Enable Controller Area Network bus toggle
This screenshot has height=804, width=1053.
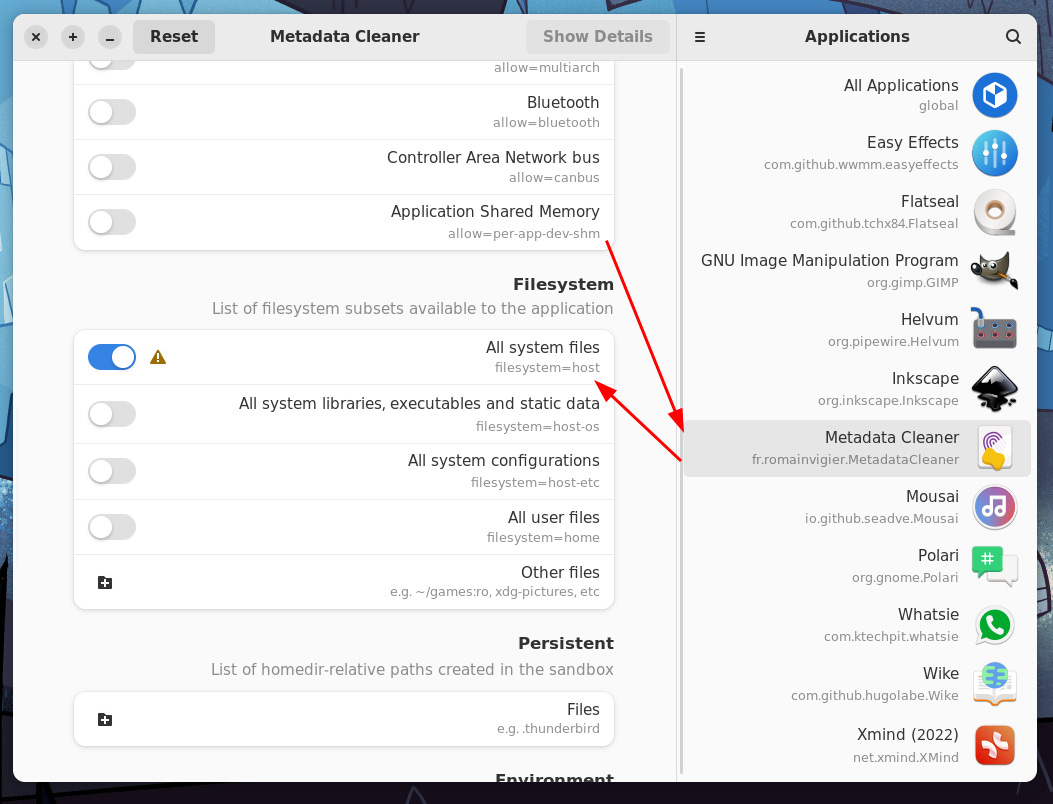pyautogui.click(x=112, y=167)
